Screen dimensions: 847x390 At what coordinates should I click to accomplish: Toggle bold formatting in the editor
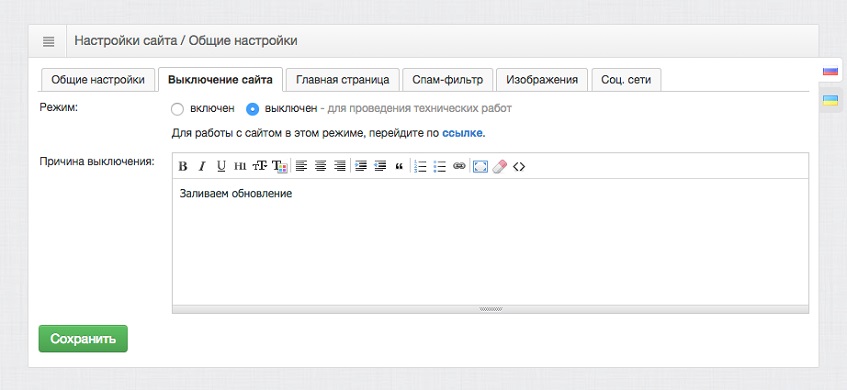[183, 166]
